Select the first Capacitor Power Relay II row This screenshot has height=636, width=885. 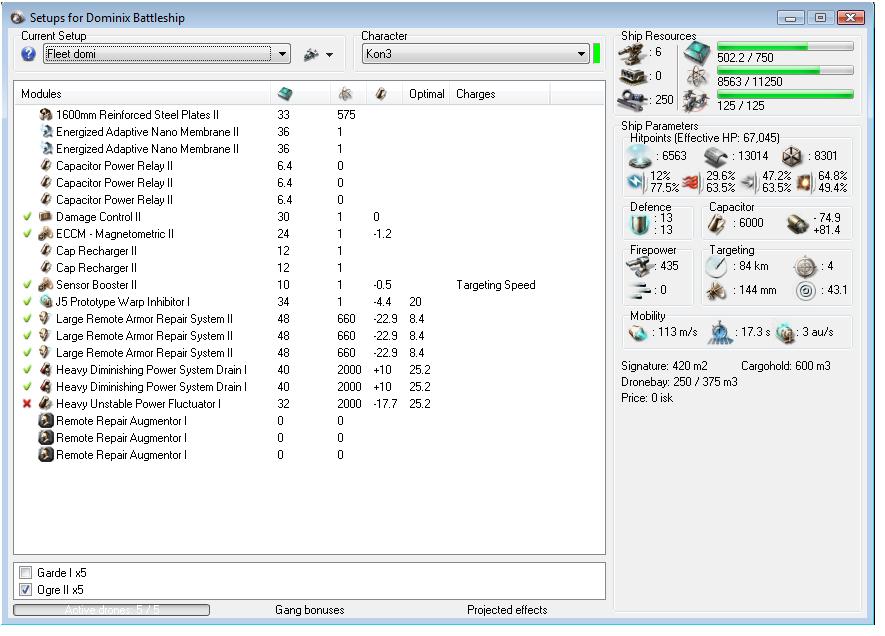(x=309, y=166)
